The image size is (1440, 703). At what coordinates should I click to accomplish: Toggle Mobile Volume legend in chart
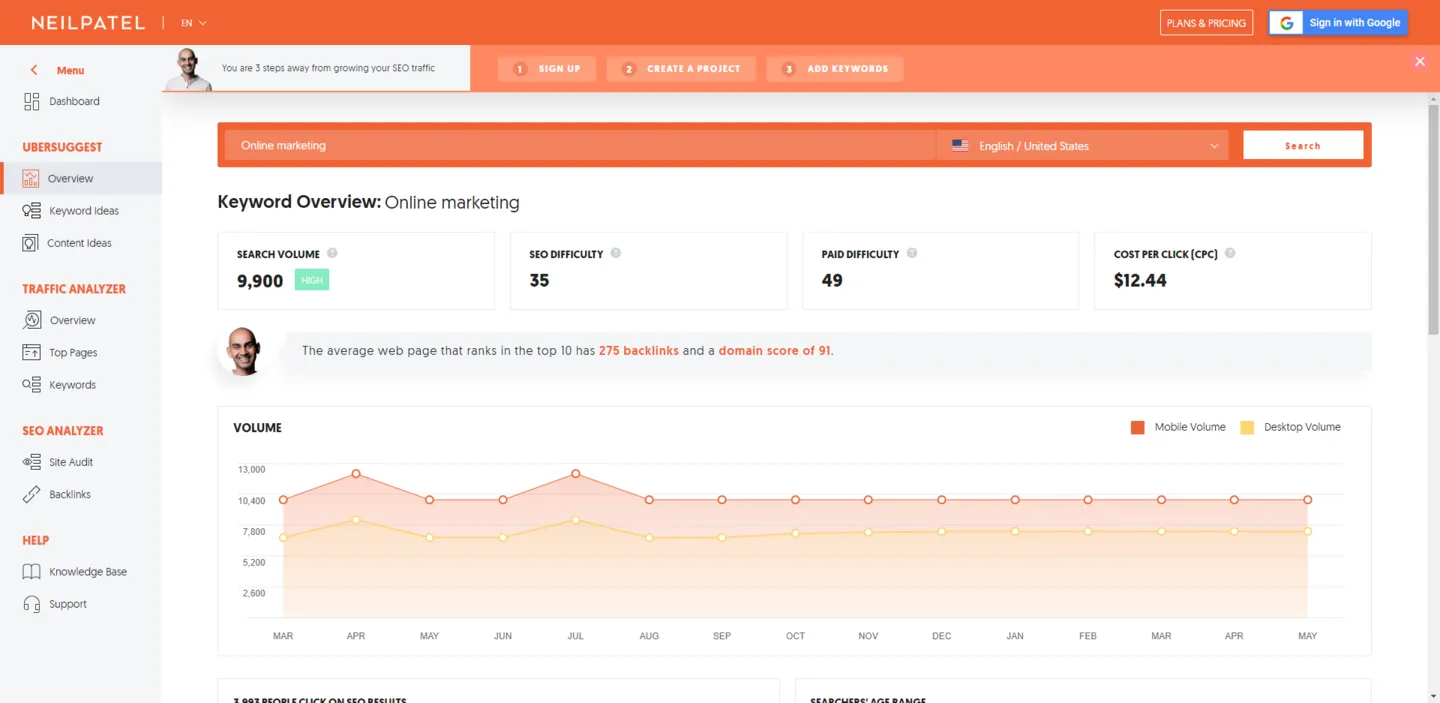point(1178,427)
